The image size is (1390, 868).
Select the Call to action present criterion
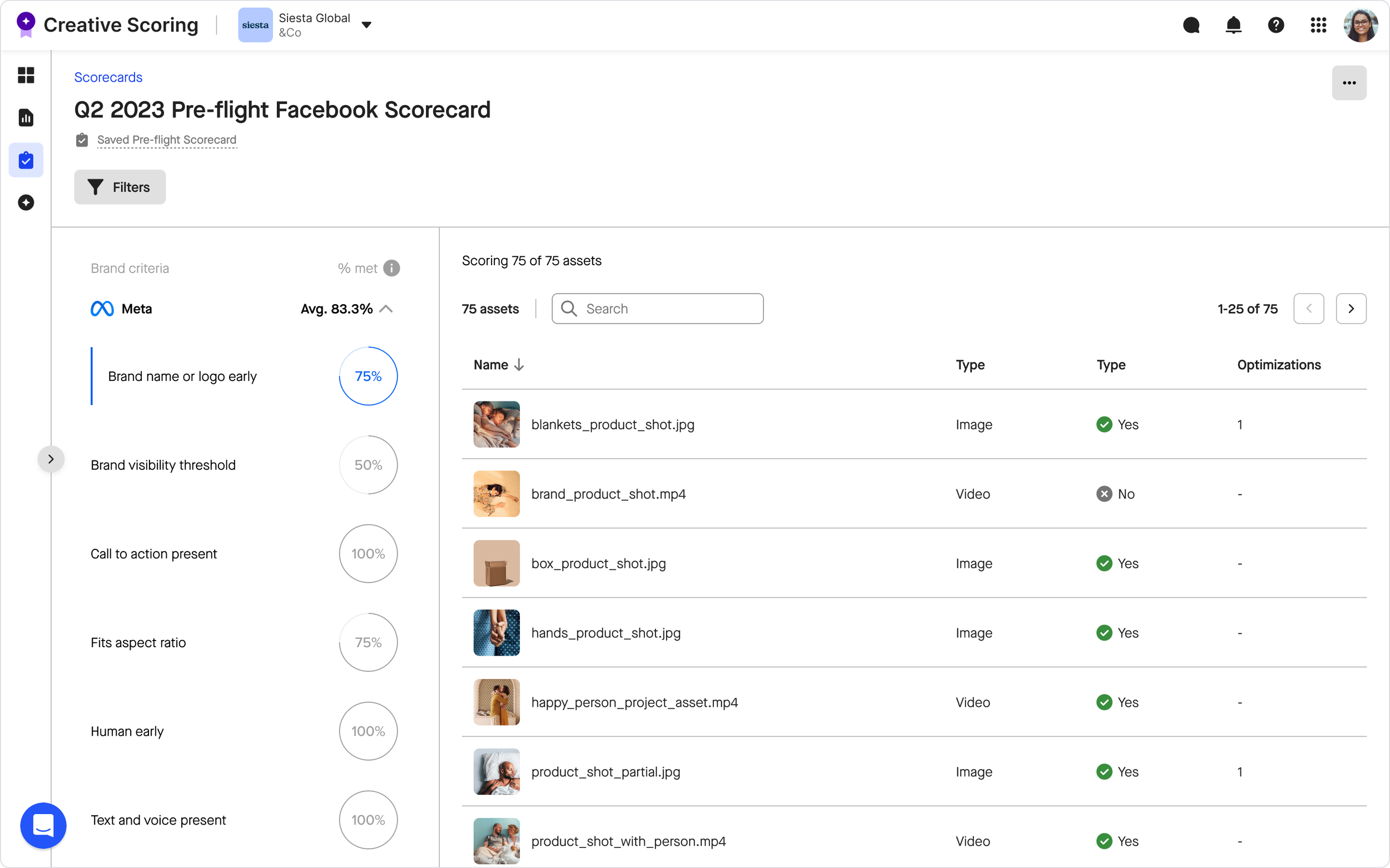(154, 554)
